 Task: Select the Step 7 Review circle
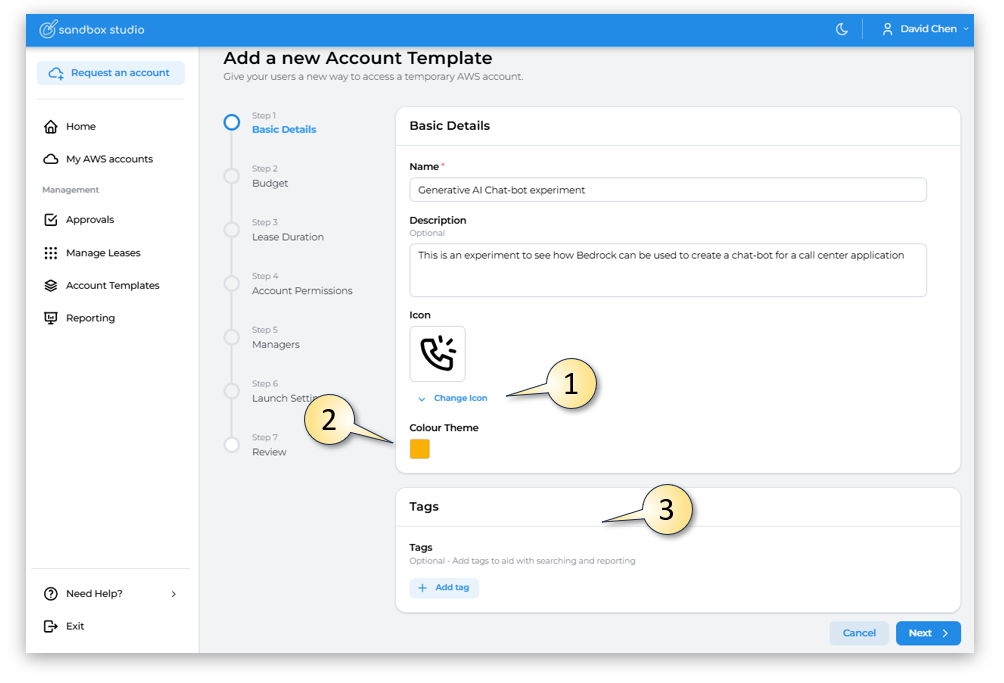pyautogui.click(x=232, y=445)
